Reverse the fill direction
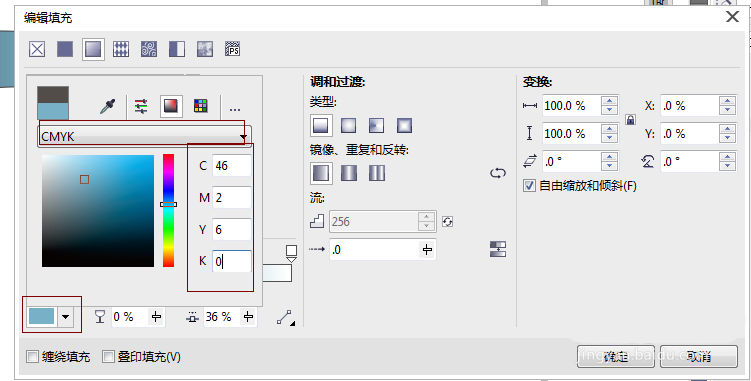Image resolution: width=751 pixels, height=381 pixels. [x=498, y=173]
